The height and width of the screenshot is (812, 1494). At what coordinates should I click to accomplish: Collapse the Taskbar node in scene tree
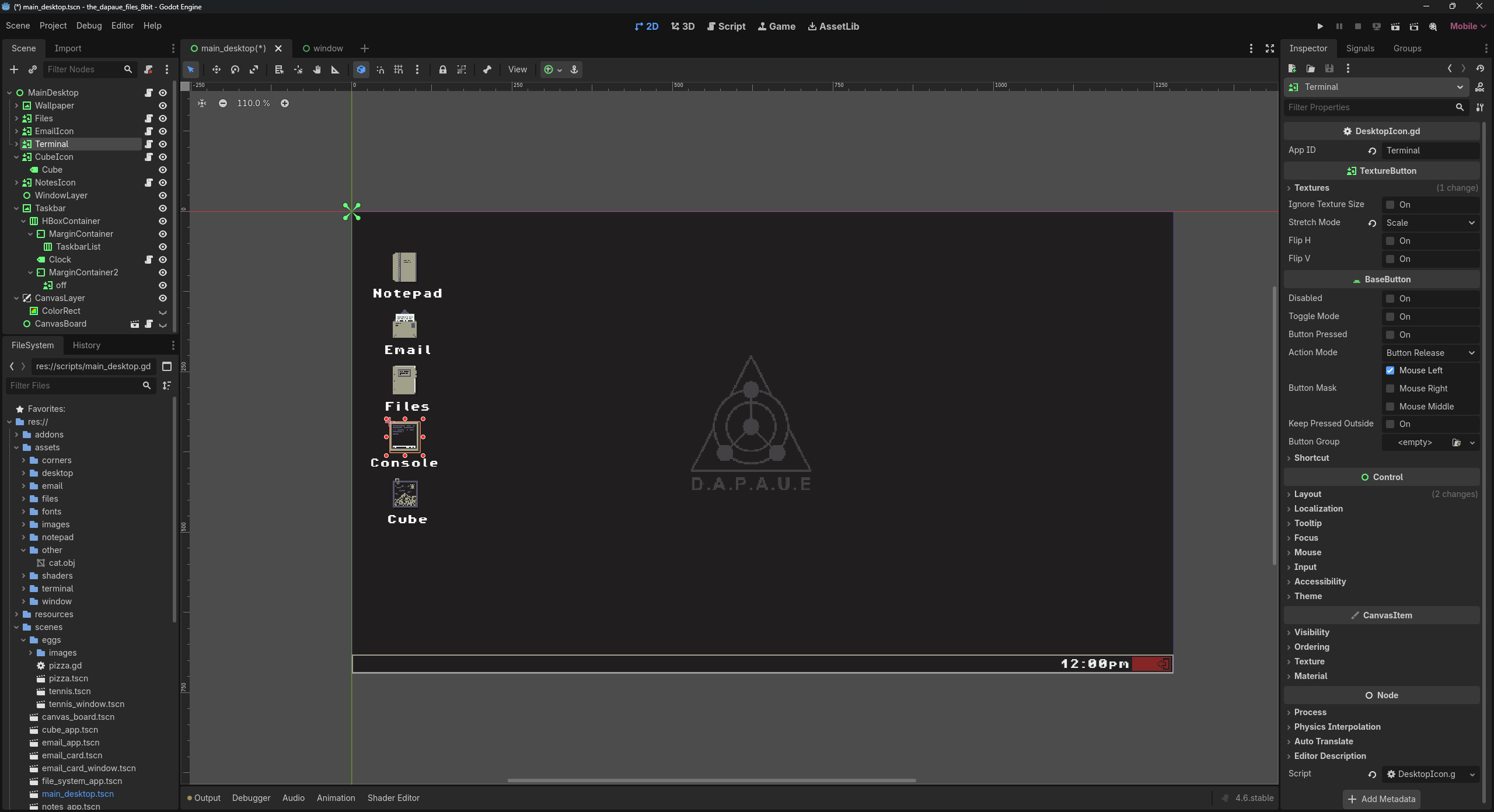click(x=16, y=208)
